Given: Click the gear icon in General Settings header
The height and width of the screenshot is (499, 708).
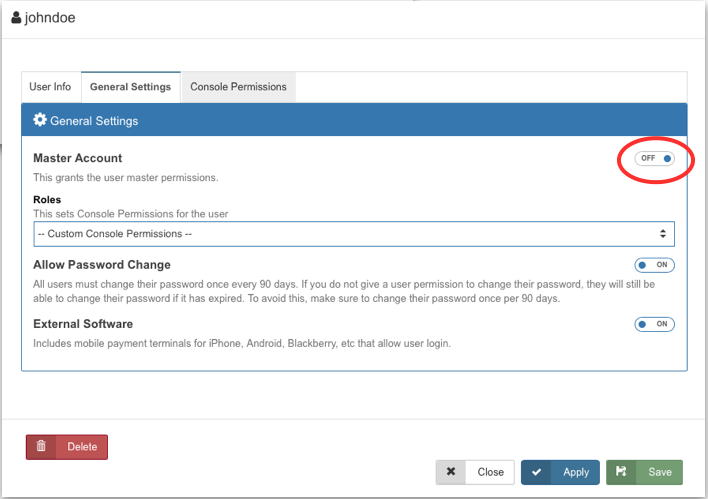Looking at the screenshot, I should (40, 120).
